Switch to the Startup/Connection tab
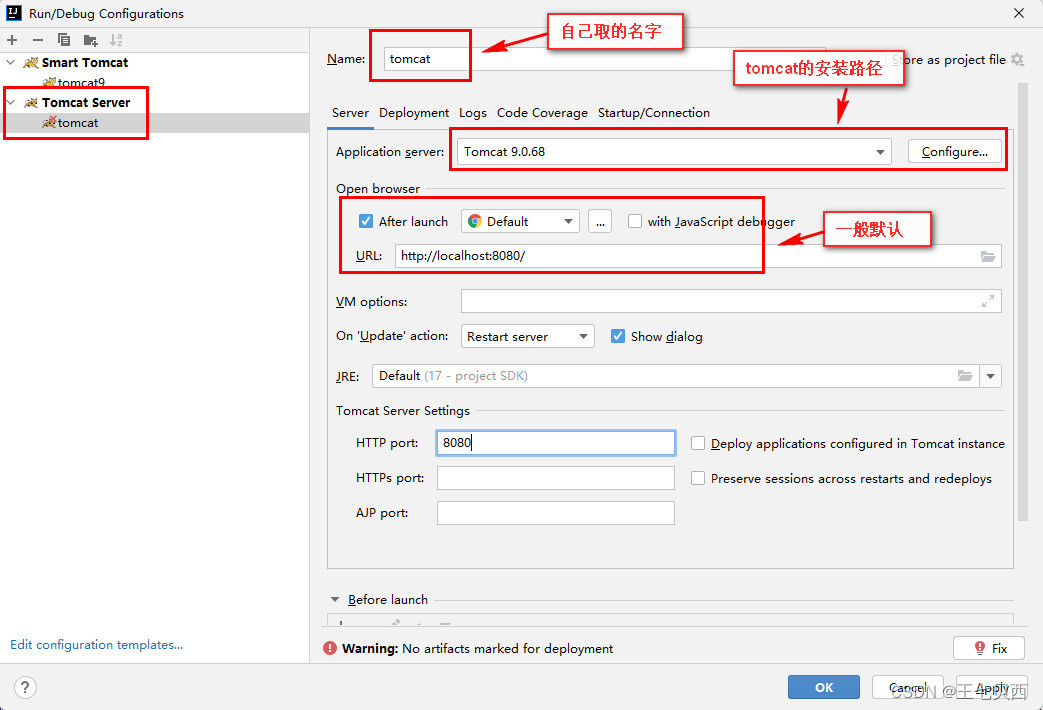 pyautogui.click(x=654, y=112)
